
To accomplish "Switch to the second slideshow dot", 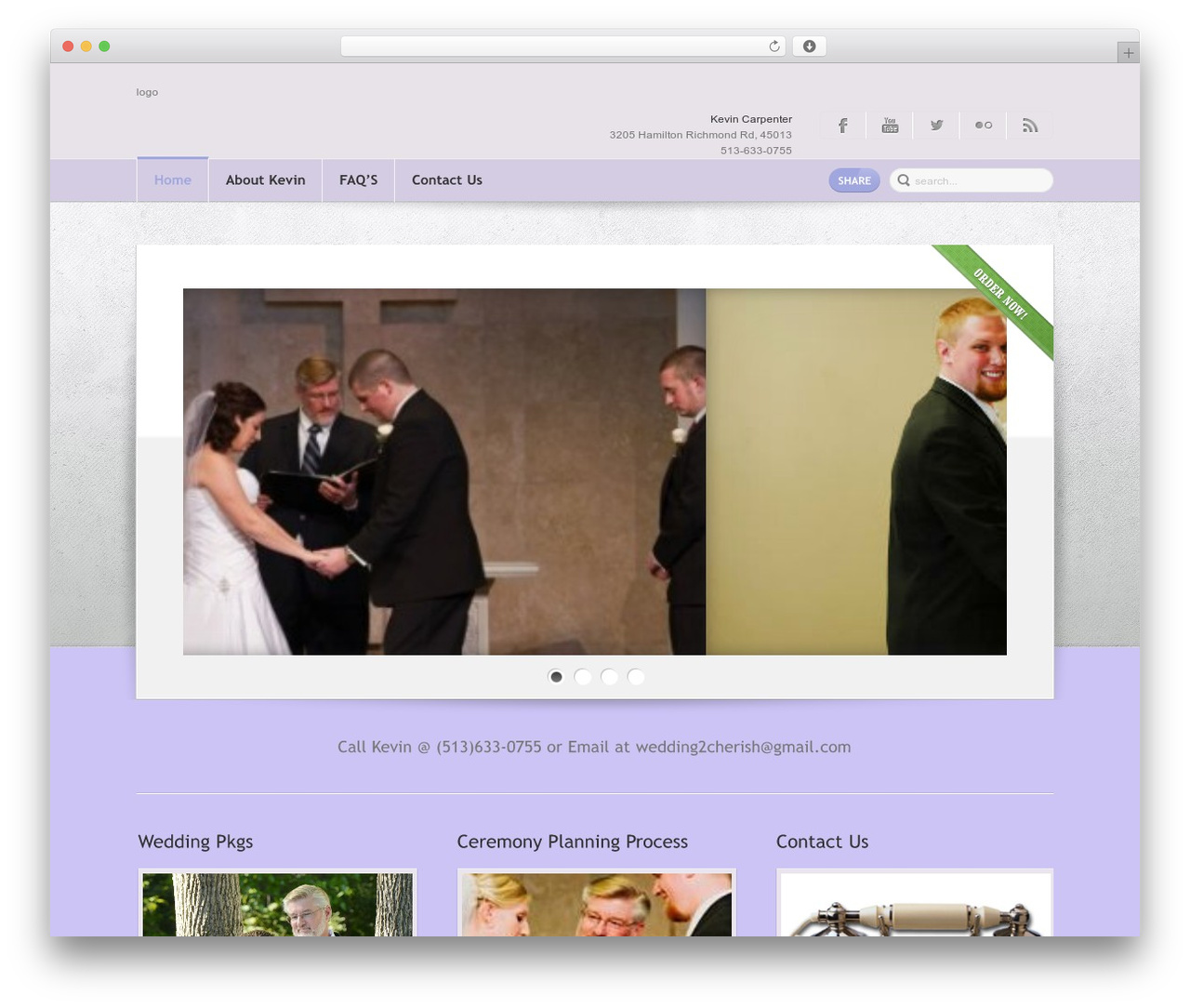I will pos(583,677).
